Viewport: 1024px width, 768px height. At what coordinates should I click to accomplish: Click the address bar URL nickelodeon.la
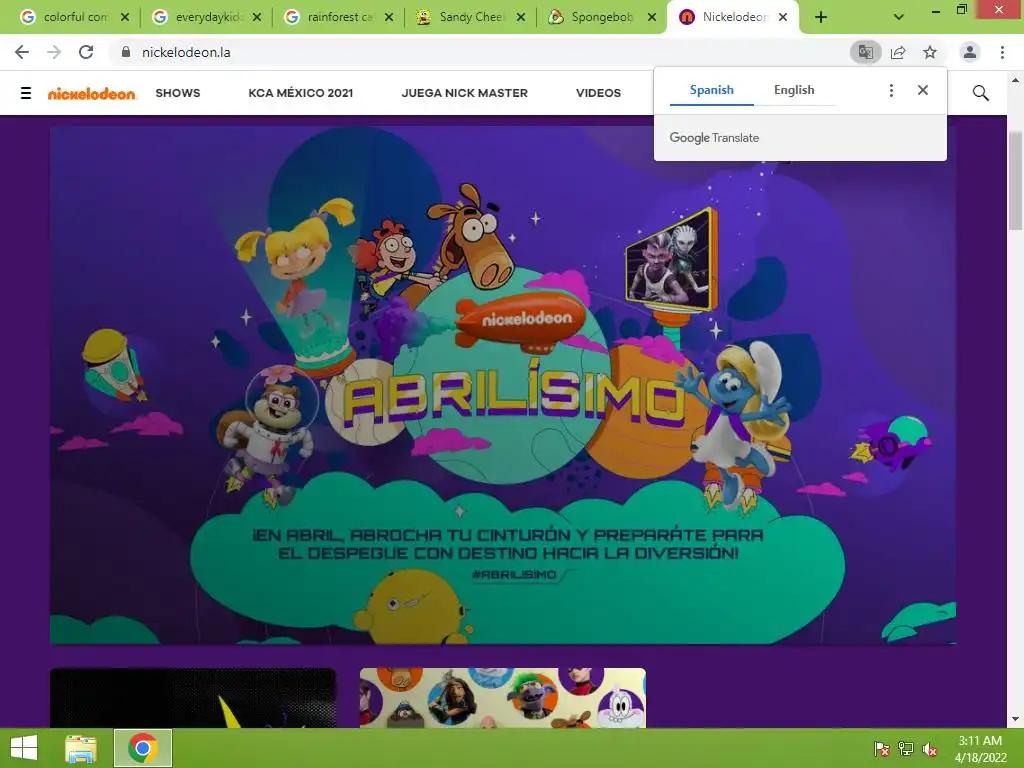186,52
